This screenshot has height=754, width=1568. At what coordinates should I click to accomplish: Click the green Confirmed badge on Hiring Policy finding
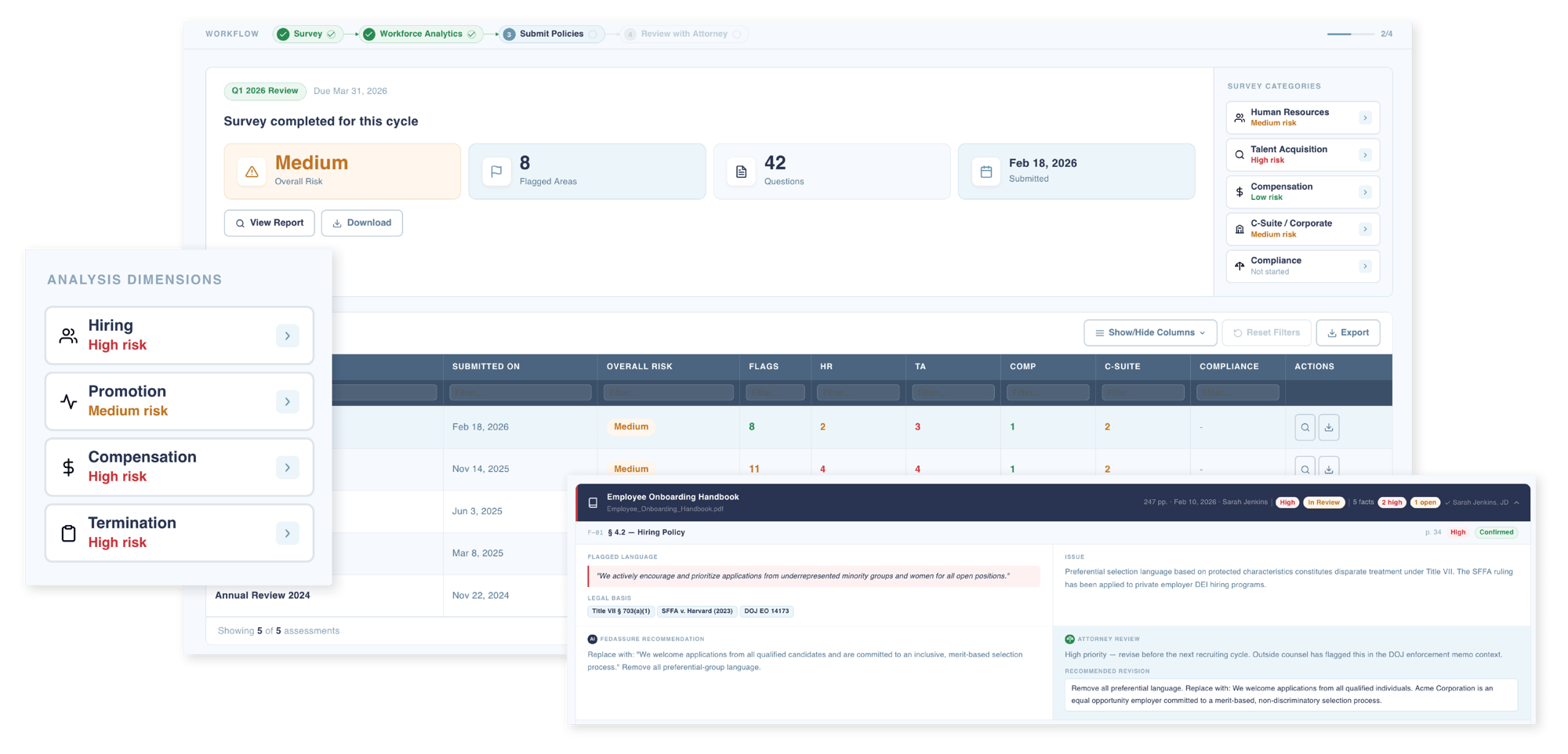pos(1497,532)
